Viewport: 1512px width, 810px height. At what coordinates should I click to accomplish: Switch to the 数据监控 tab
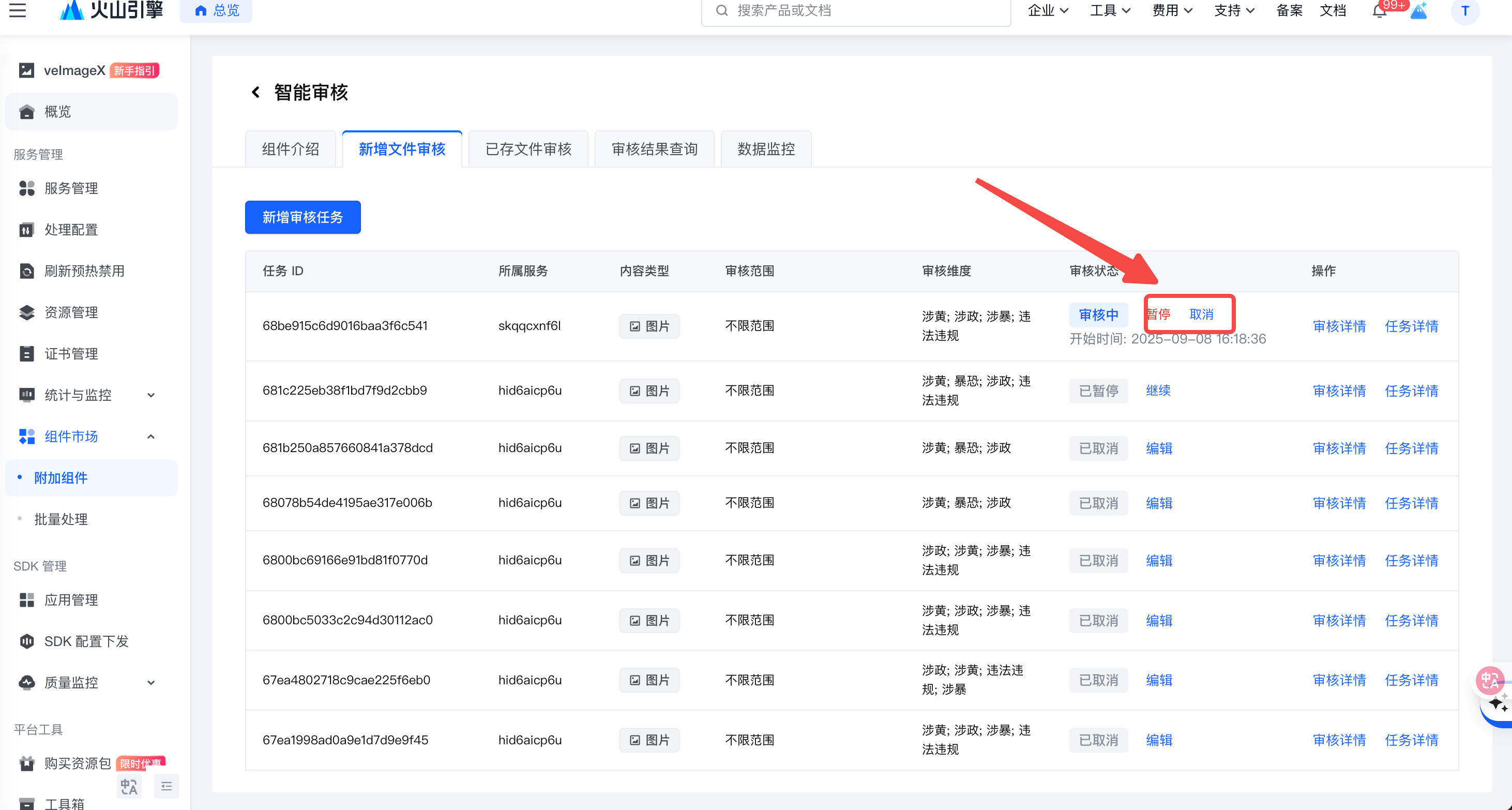766,149
